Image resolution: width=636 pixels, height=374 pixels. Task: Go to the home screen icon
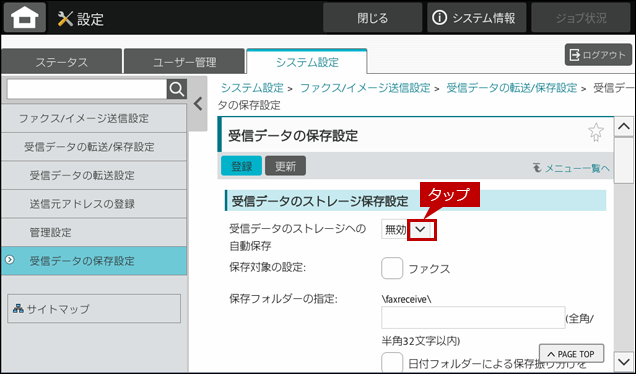coord(25,18)
